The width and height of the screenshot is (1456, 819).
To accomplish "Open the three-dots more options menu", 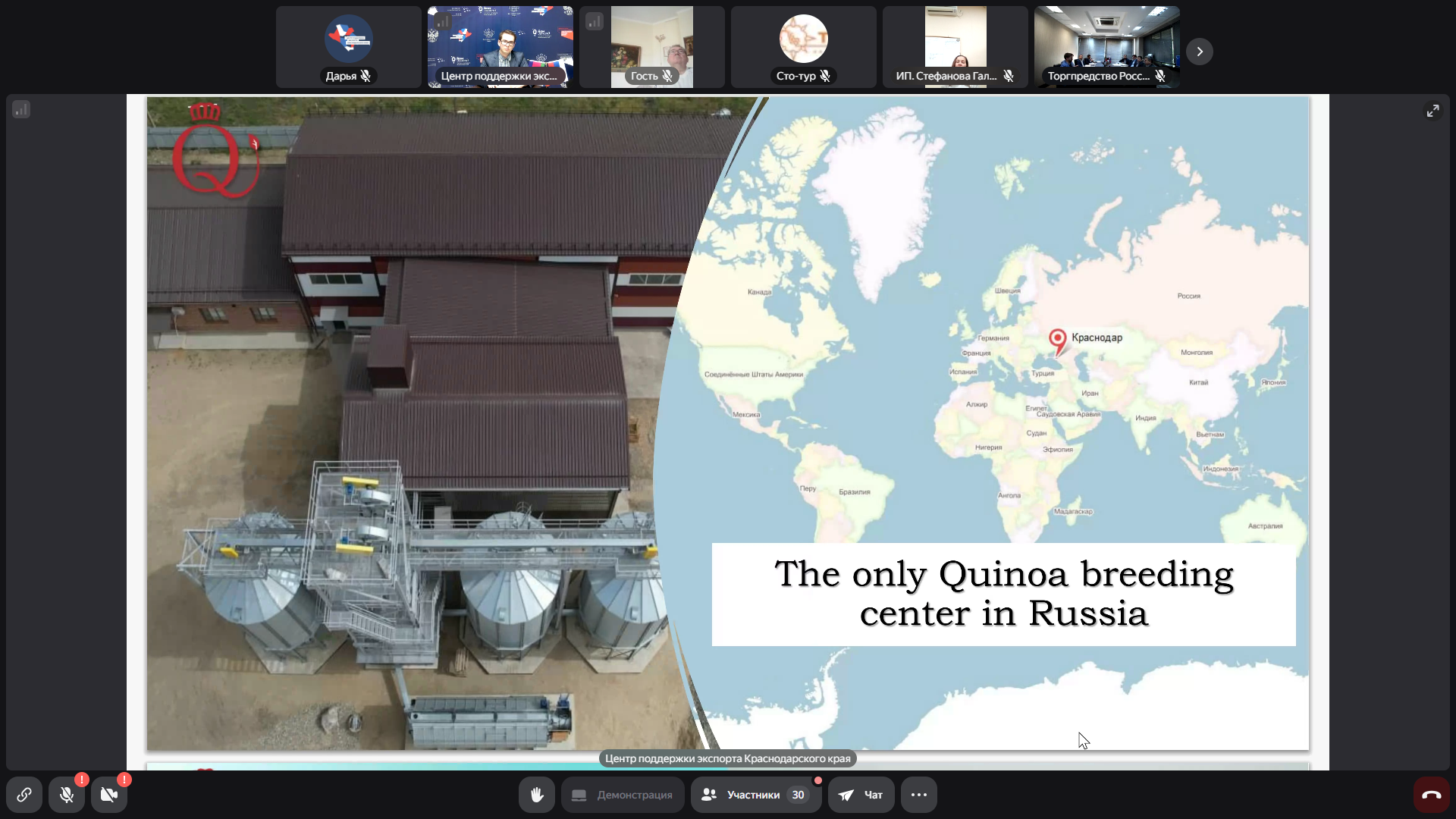I will coord(919,795).
